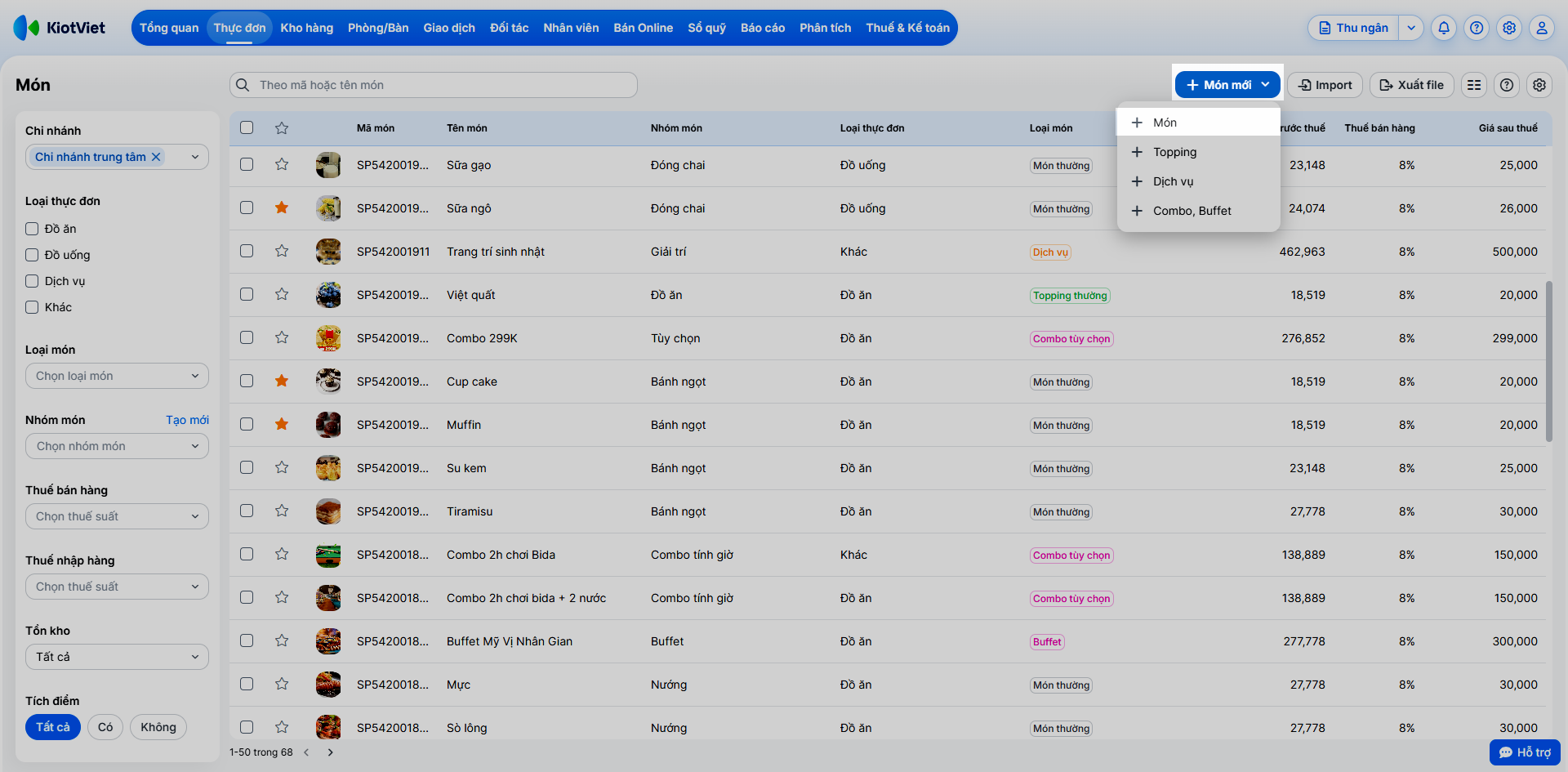The width and height of the screenshot is (1568, 772).
Task: Click the search field for item code or name
Action: pos(434,85)
